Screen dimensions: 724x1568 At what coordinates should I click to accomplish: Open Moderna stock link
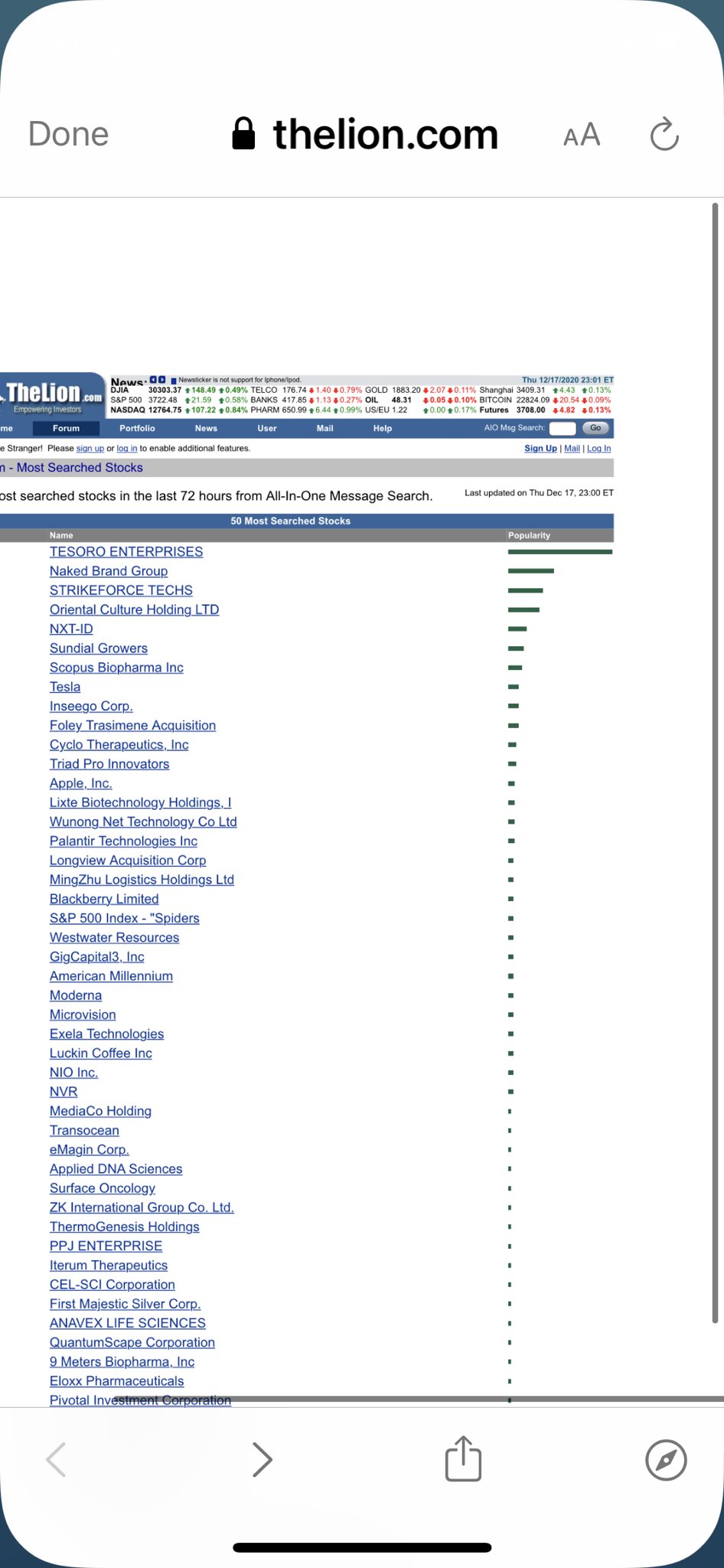click(76, 995)
